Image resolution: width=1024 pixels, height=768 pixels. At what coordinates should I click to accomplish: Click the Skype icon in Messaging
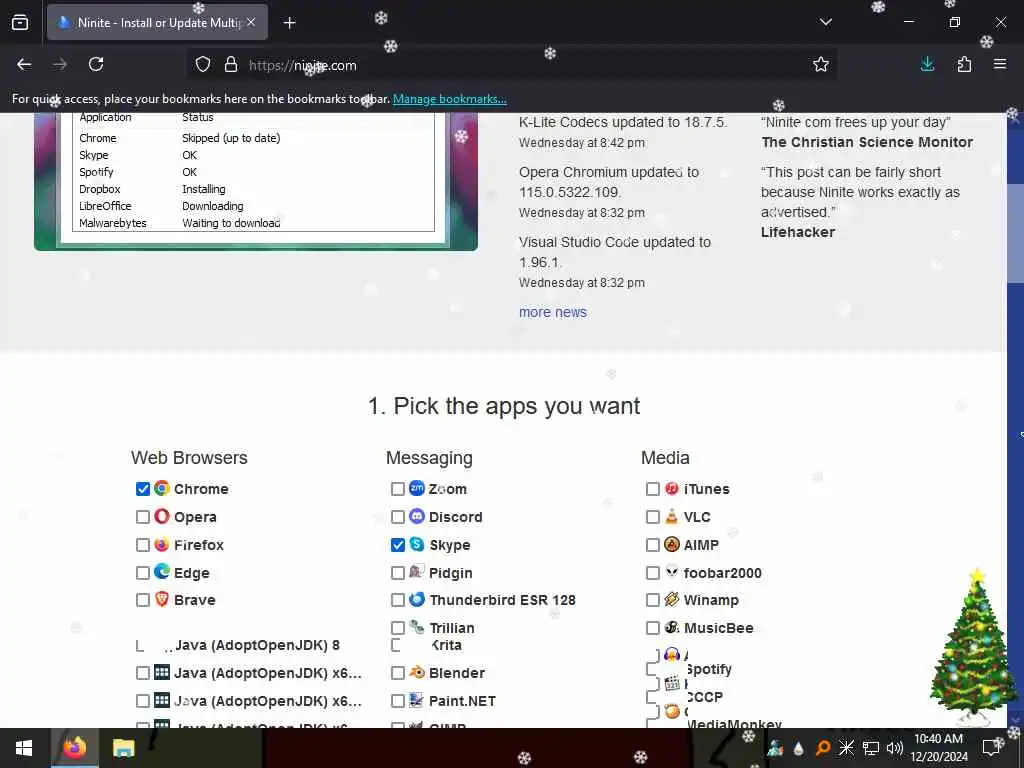pyautogui.click(x=417, y=545)
